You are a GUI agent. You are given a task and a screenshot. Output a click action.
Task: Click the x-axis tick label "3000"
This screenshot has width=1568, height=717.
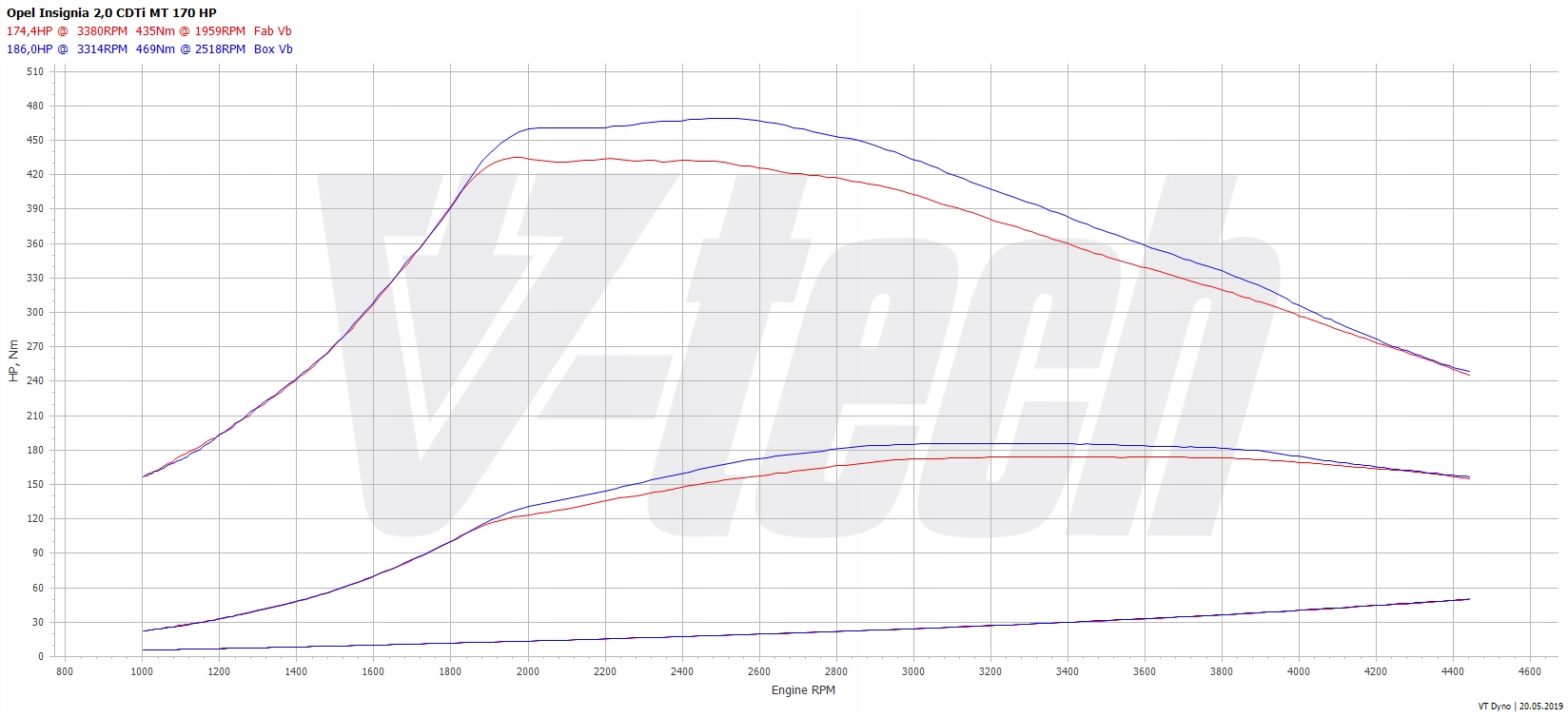click(x=913, y=671)
